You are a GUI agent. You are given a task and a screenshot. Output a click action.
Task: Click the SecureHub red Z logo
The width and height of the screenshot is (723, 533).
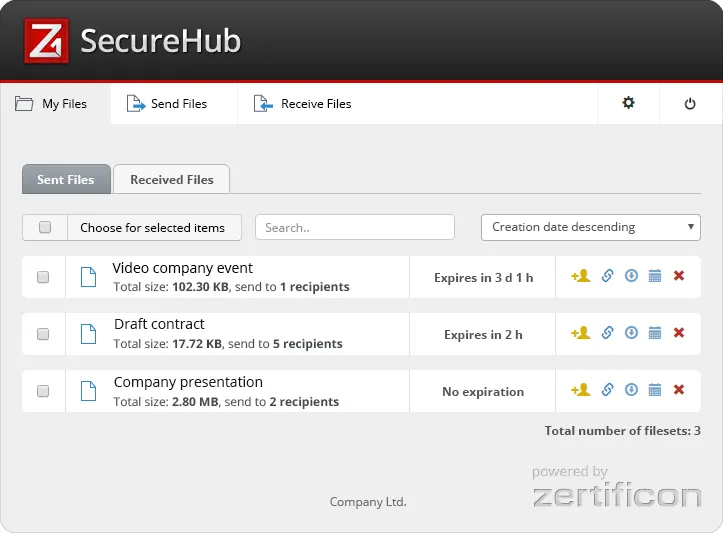point(46,41)
